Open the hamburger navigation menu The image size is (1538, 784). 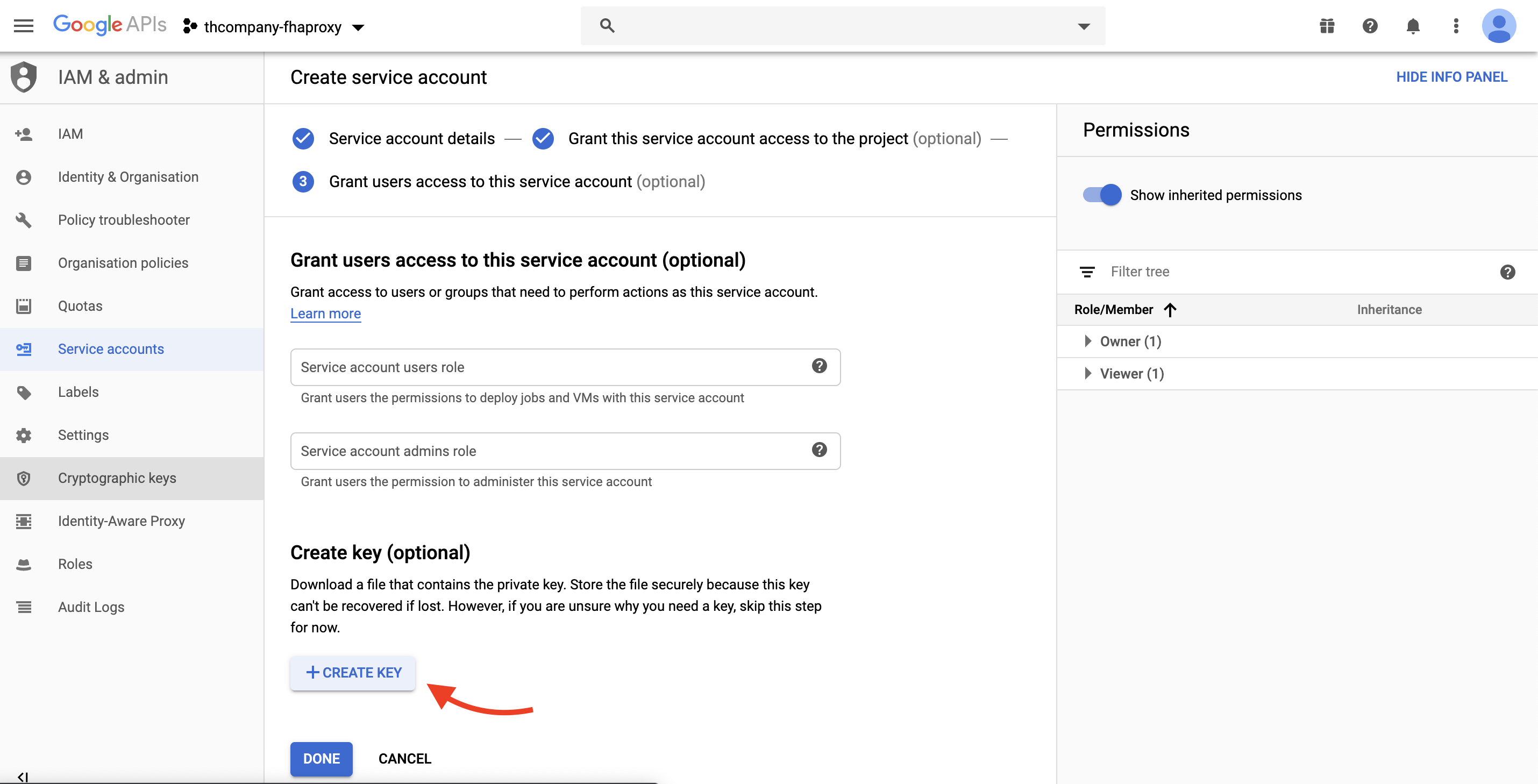23,26
